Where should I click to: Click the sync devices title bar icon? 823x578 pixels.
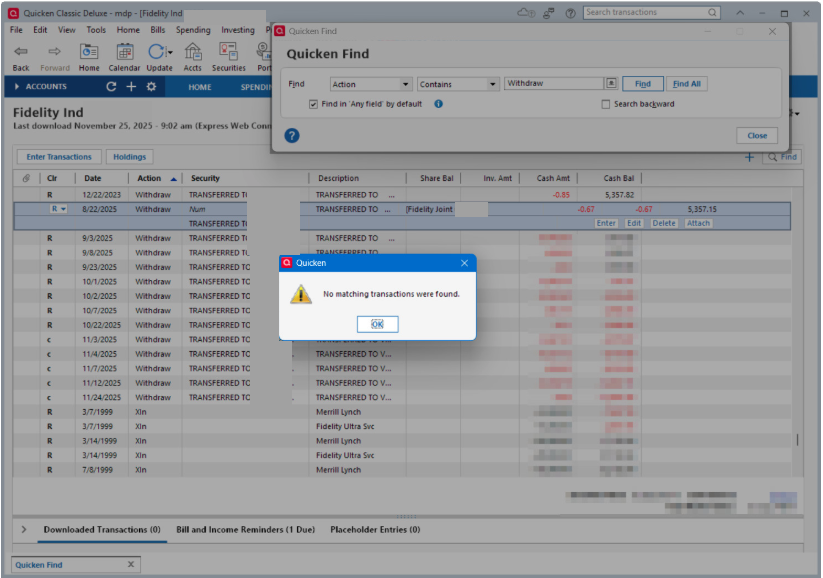pos(548,13)
